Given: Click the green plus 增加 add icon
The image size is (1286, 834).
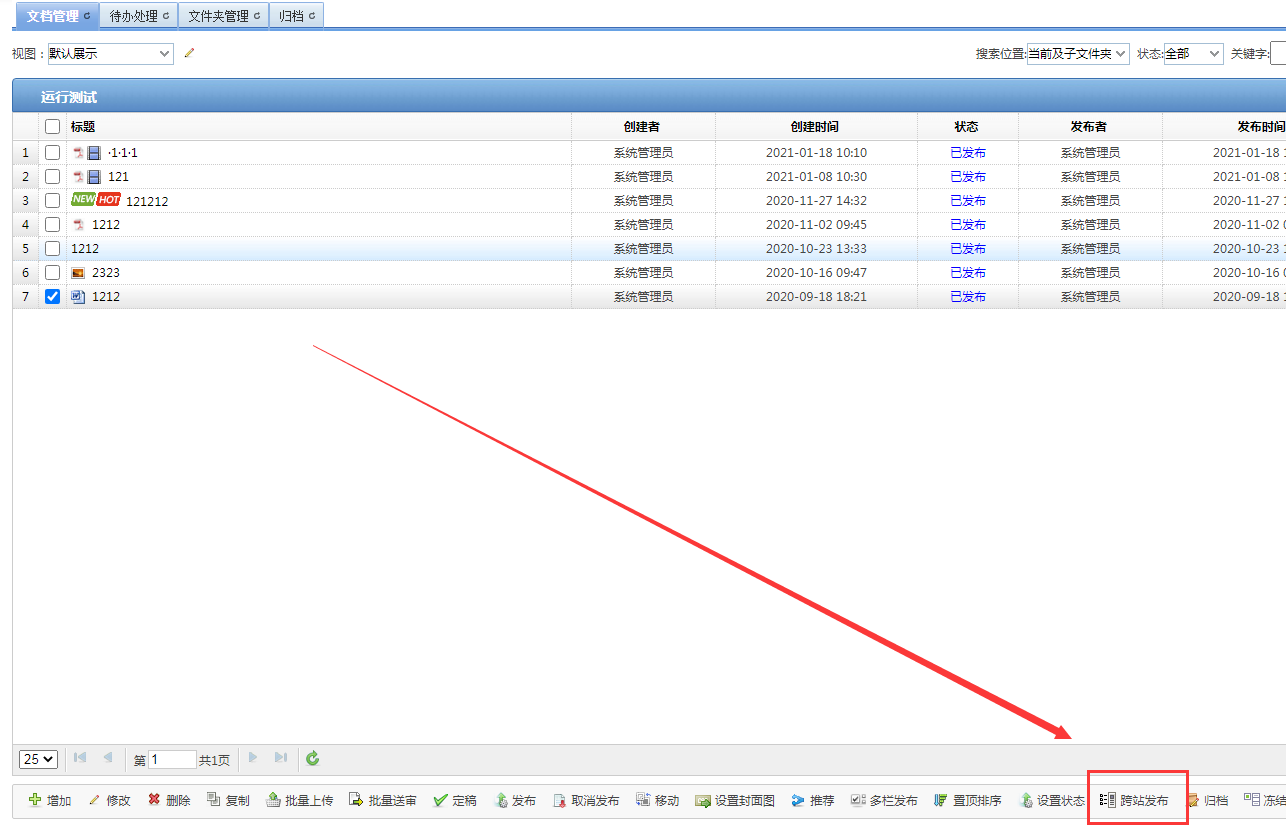Looking at the screenshot, I should 35,800.
